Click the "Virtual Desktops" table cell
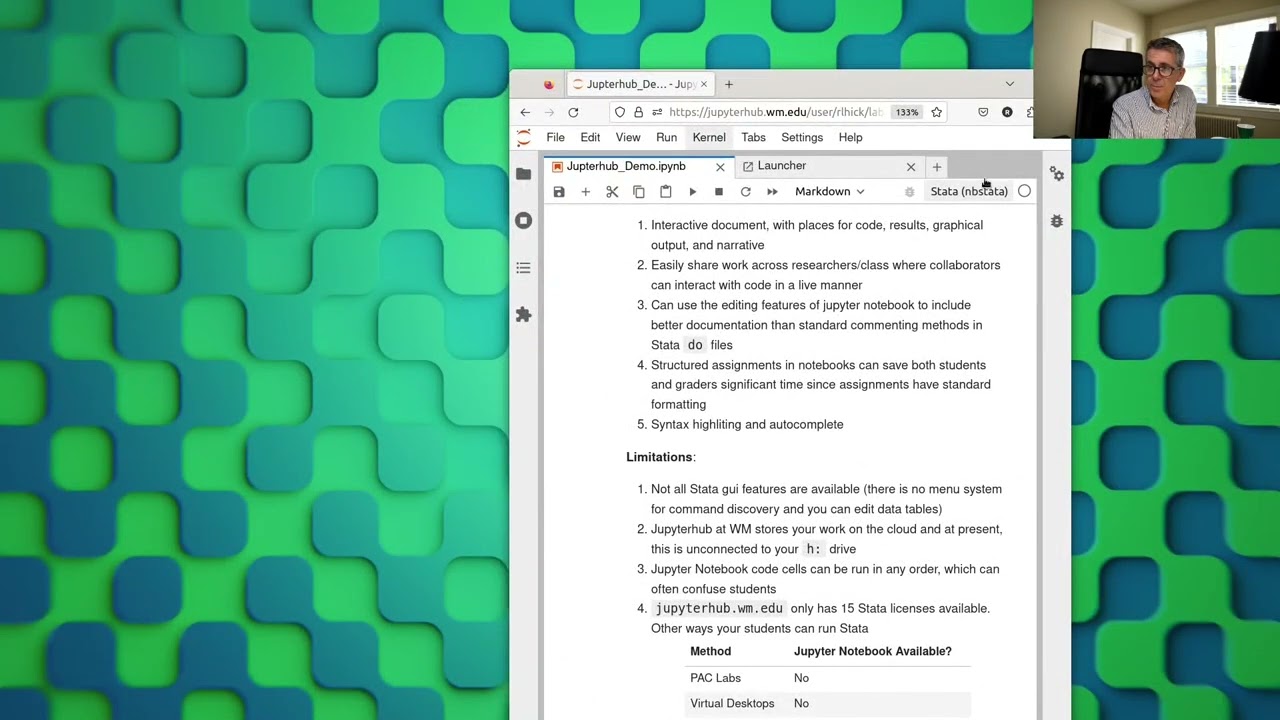Viewport: 1280px width, 720px height. pyautogui.click(x=732, y=703)
